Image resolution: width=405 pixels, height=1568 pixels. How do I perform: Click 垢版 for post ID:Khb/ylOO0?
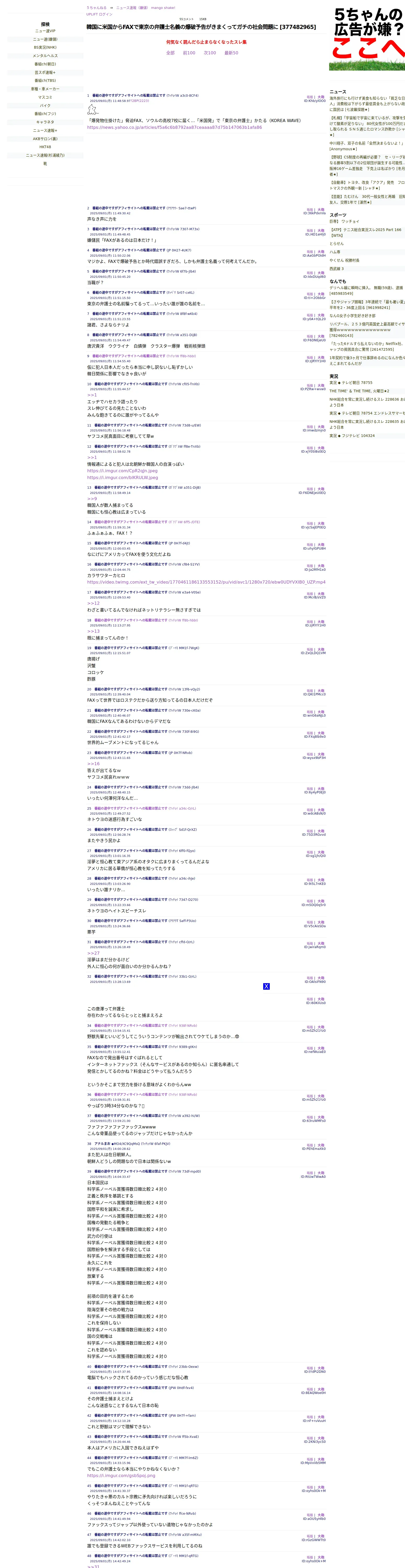pyautogui.click(x=310, y=97)
